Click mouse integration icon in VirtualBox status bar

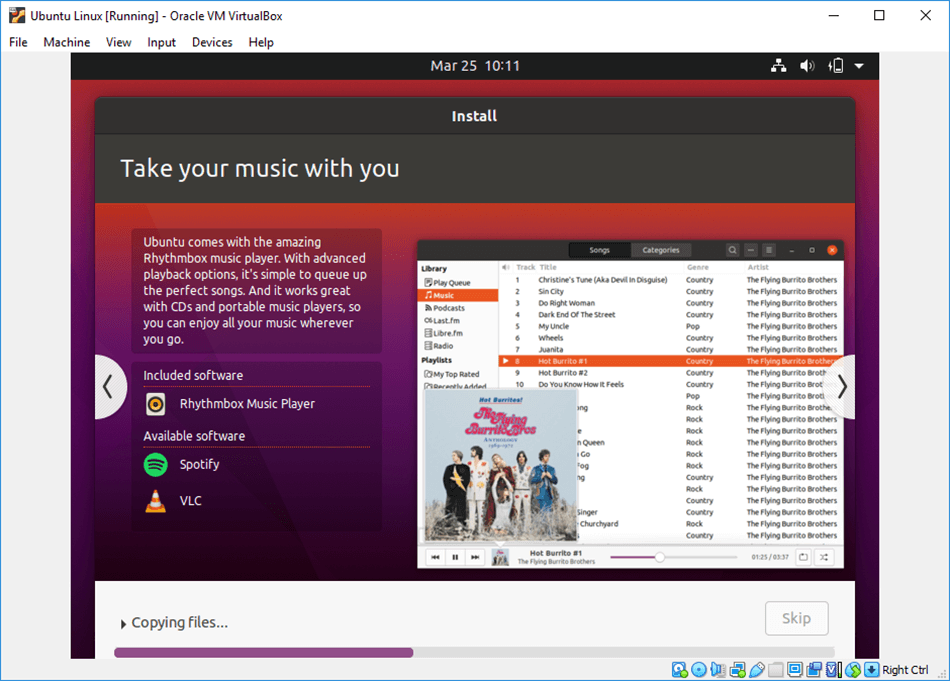coord(852,669)
